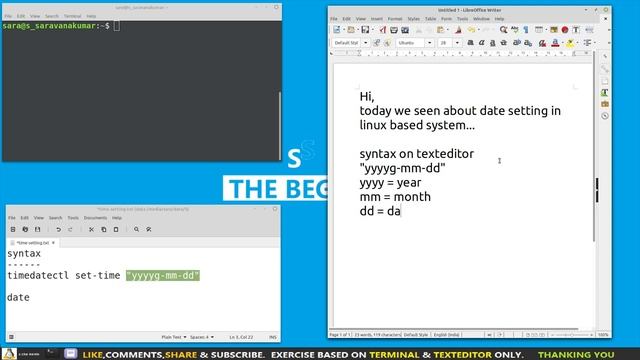Click Undo icon in text editor toolbar

coord(58,229)
